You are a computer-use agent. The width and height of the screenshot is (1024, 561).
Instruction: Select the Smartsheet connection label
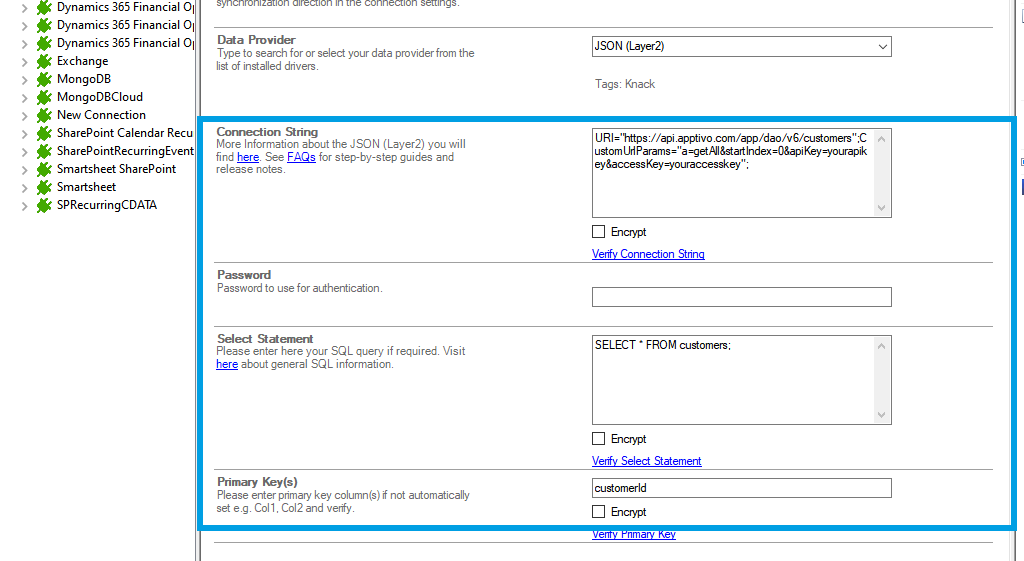(x=86, y=187)
